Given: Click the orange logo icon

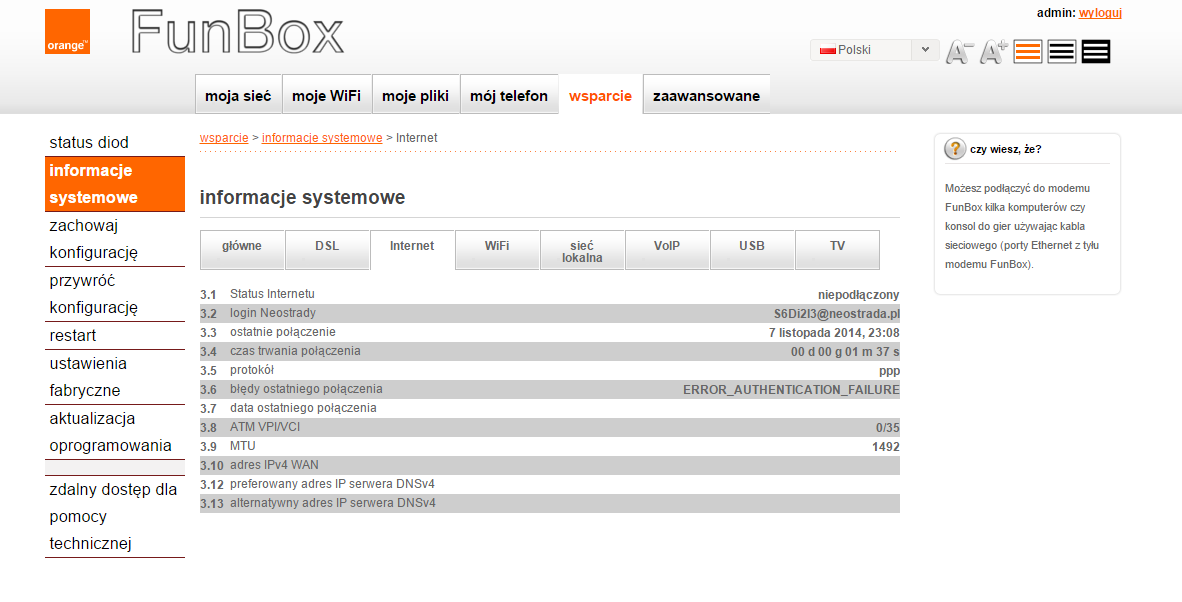Looking at the screenshot, I should [x=67, y=32].
